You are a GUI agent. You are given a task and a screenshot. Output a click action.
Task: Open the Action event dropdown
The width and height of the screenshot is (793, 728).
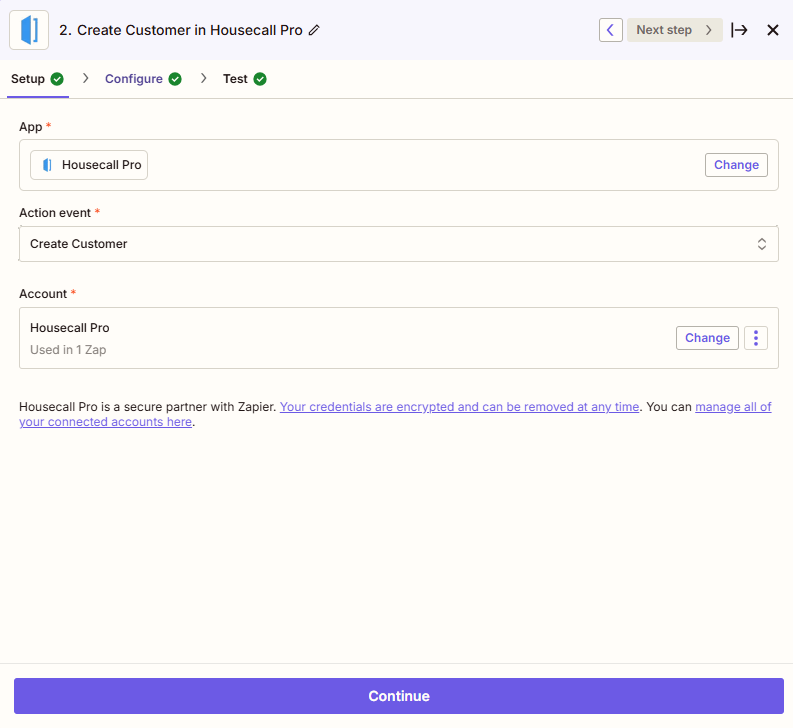pyautogui.click(x=399, y=244)
